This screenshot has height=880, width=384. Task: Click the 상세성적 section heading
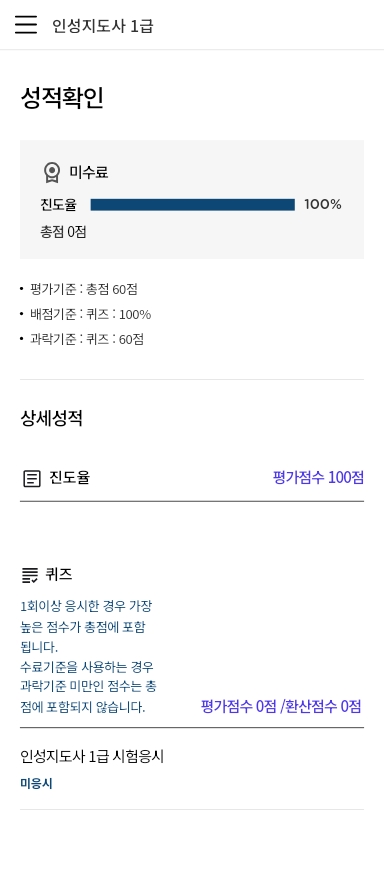click(x=52, y=418)
